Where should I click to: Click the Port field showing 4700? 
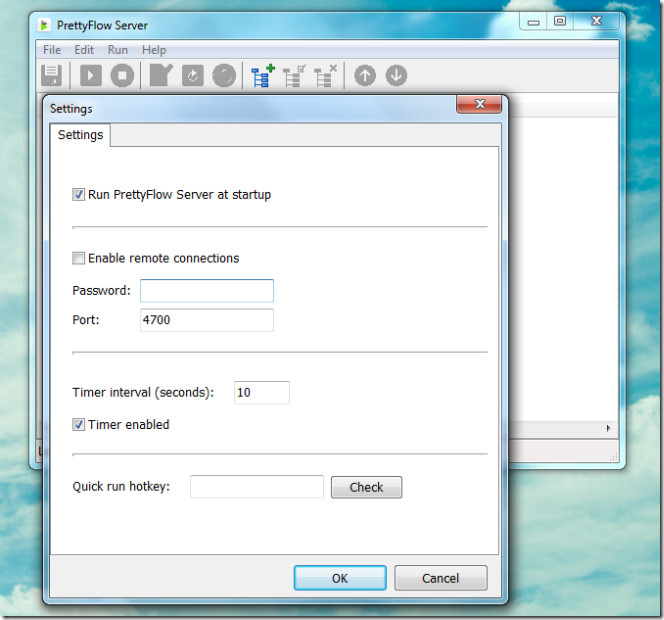click(x=207, y=320)
